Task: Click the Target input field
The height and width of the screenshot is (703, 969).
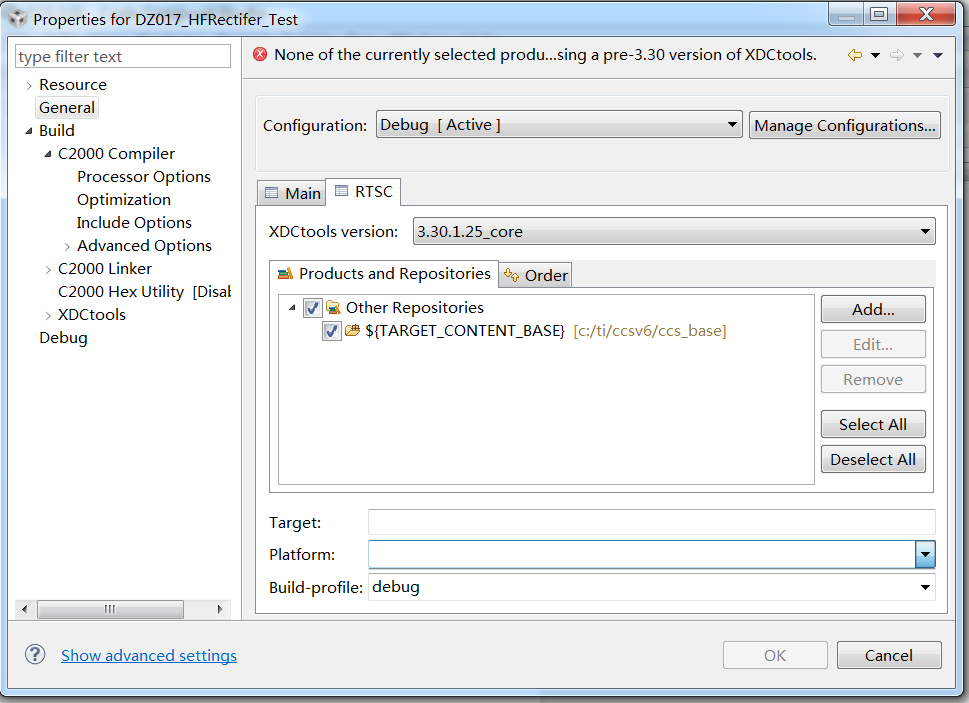Action: pos(651,522)
